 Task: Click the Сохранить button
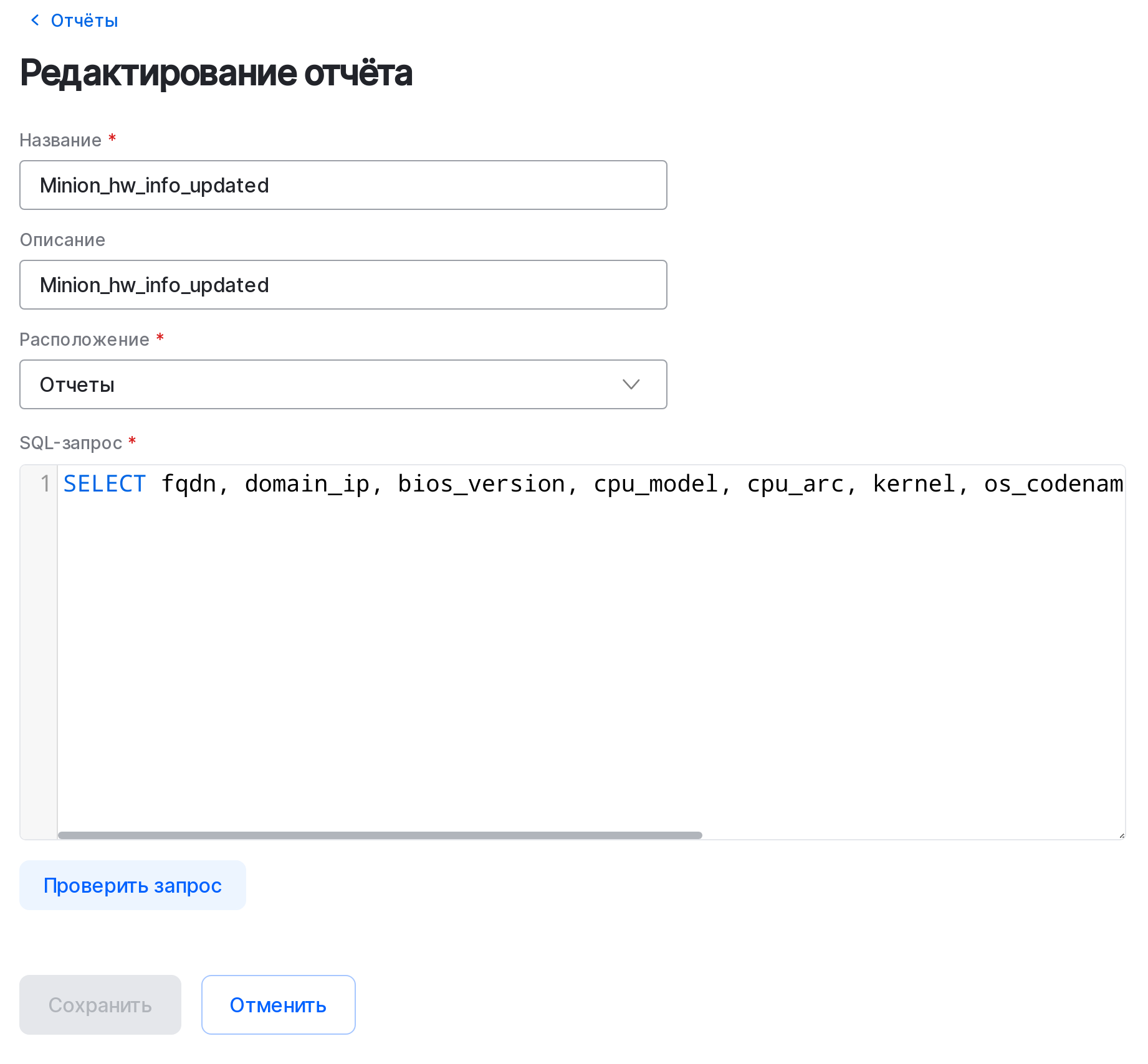100,1005
